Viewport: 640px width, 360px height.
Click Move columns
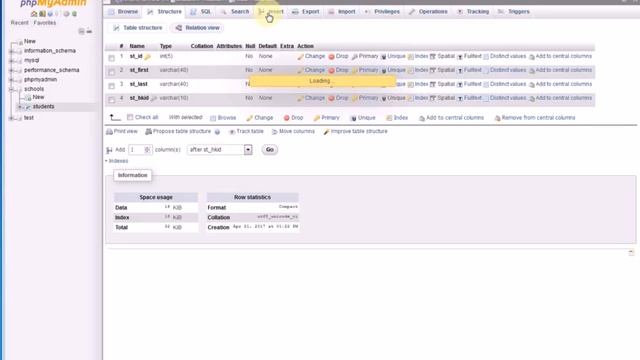click(x=293, y=131)
